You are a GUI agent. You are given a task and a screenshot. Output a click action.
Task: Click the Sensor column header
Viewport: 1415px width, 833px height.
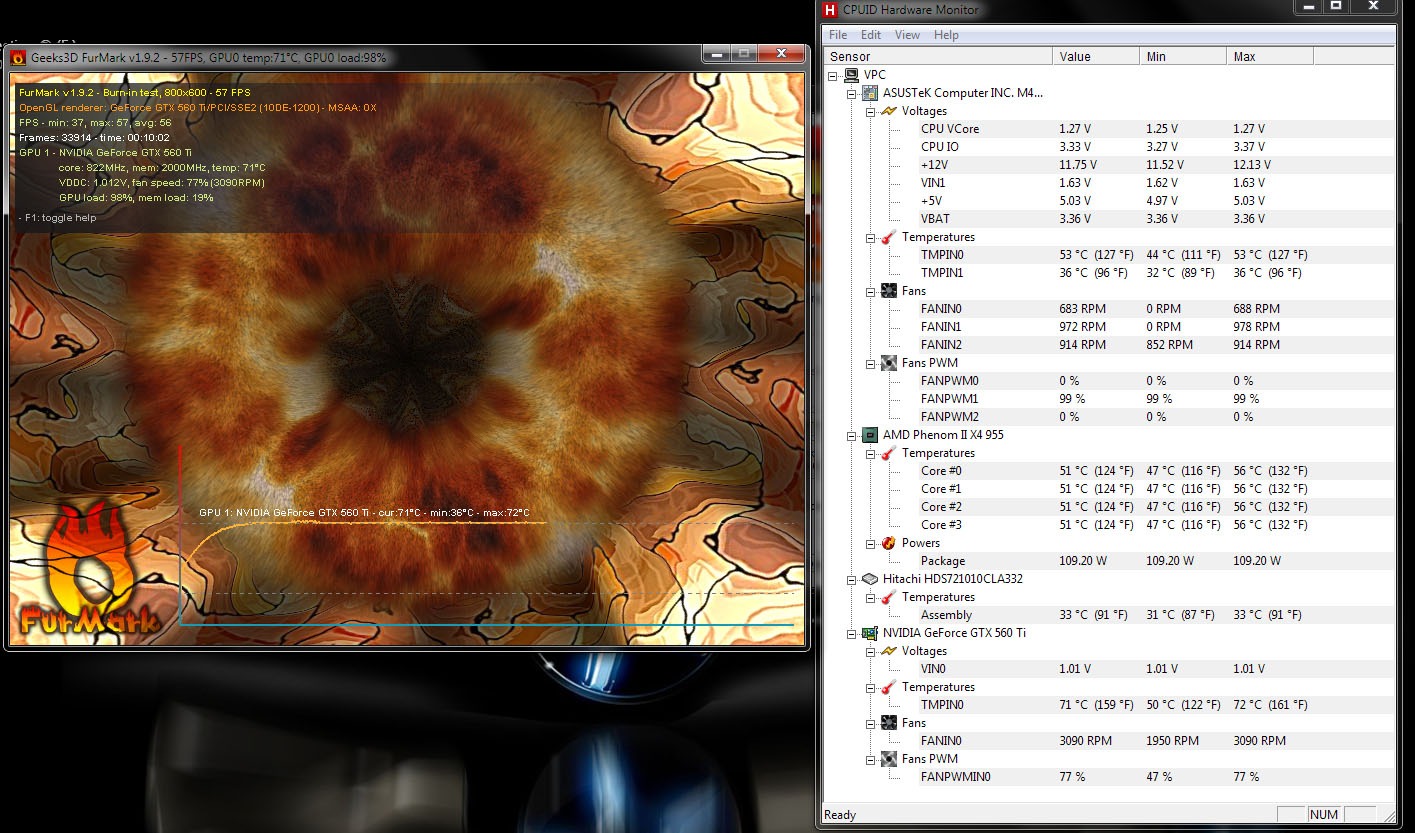pos(938,57)
